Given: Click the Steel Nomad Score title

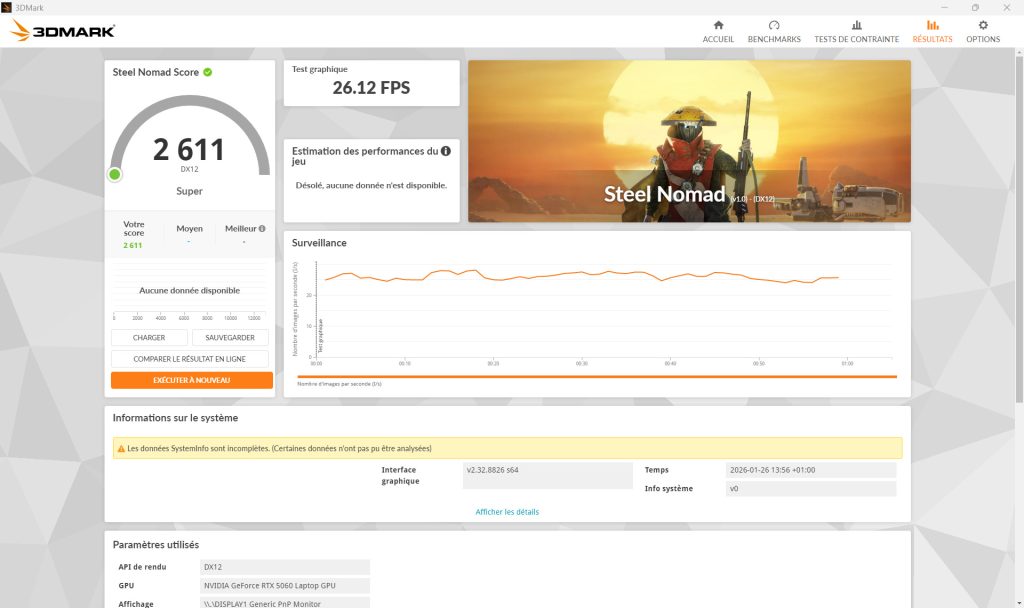Looking at the screenshot, I should click(x=155, y=72).
